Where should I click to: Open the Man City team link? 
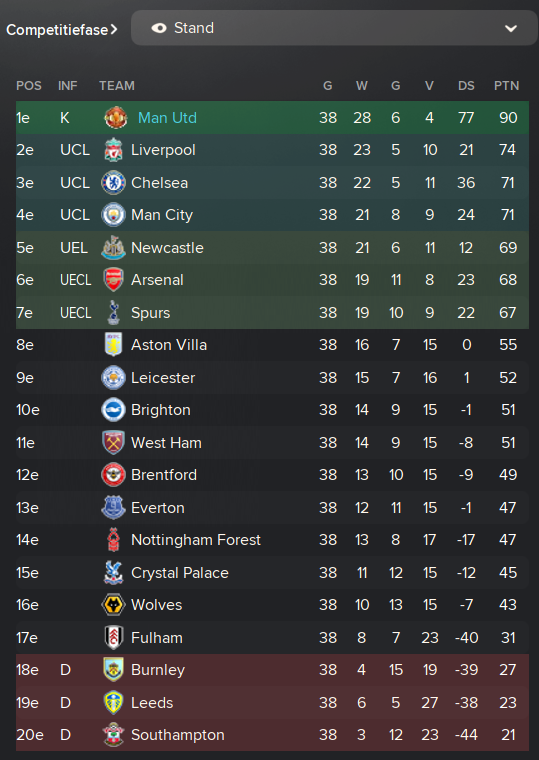coord(162,215)
